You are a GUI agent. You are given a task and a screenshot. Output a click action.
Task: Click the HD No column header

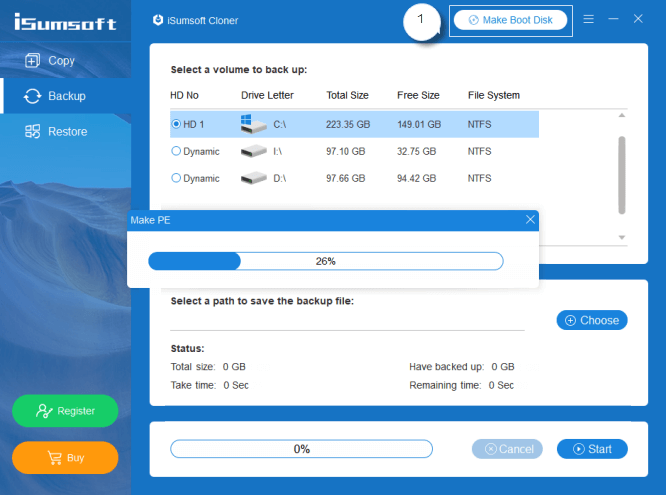(x=184, y=95)
